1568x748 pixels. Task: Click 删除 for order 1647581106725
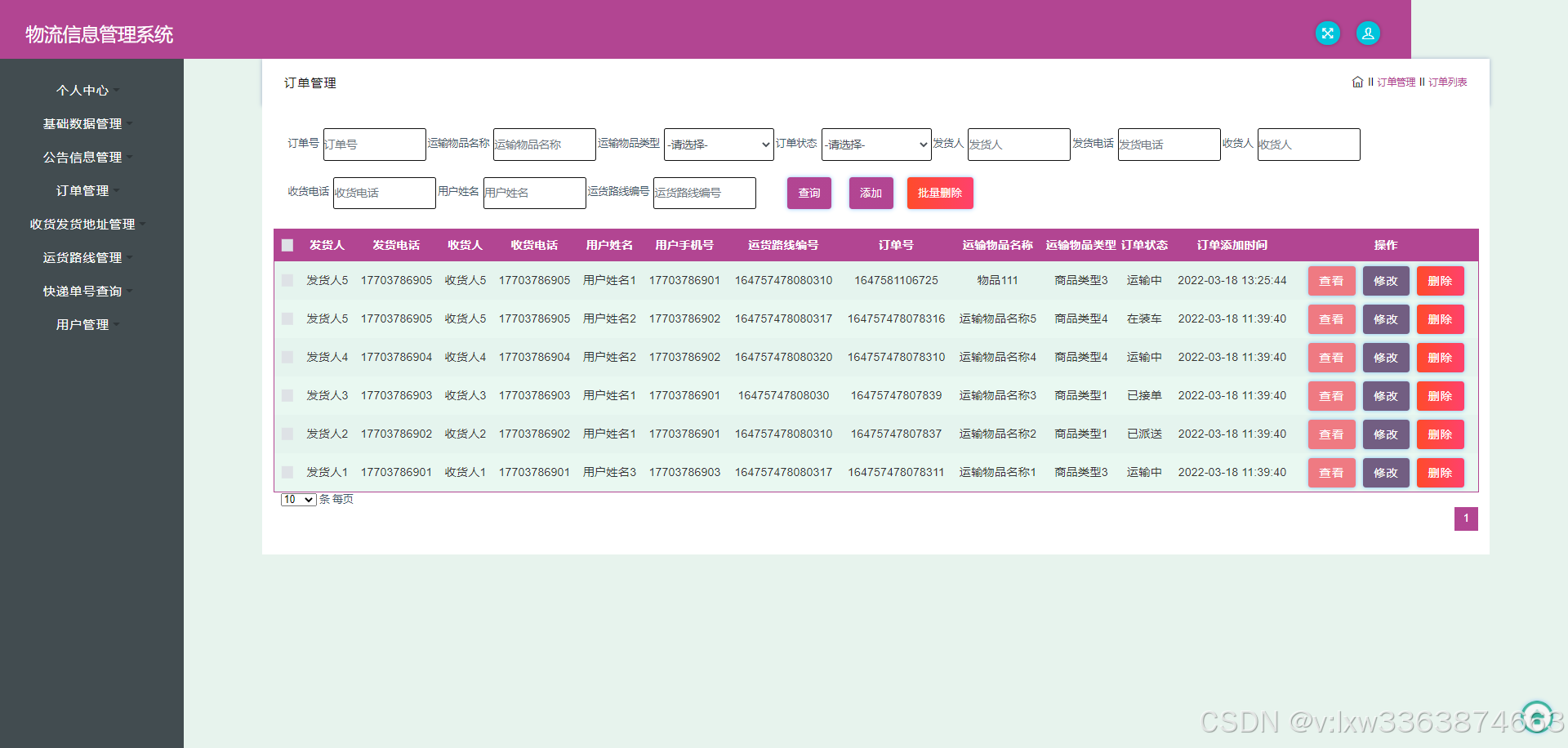[x=1440, y=281]
